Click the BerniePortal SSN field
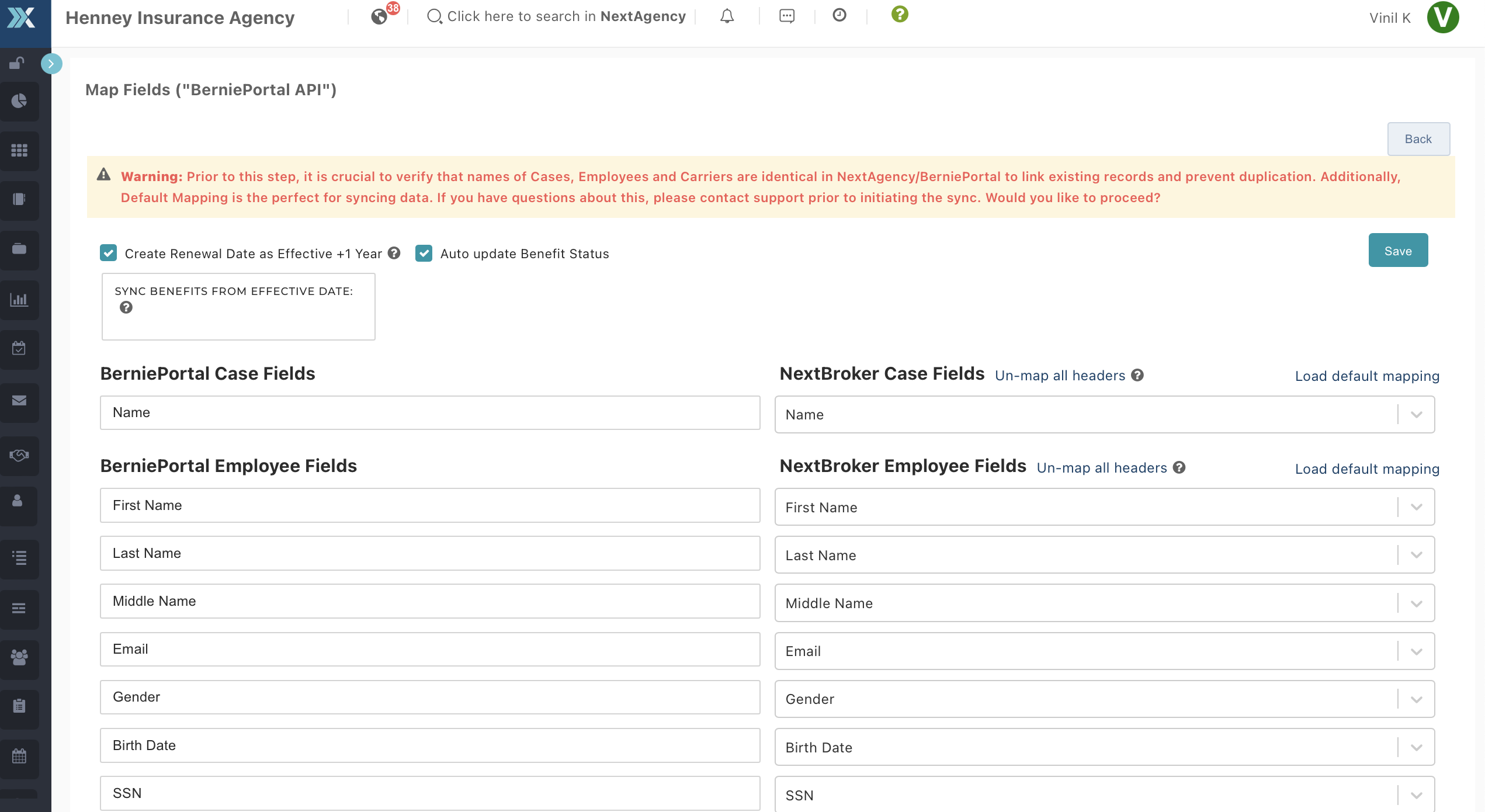Image resolution: width=1485 pixels, height=812 pixels. (430, 793)
